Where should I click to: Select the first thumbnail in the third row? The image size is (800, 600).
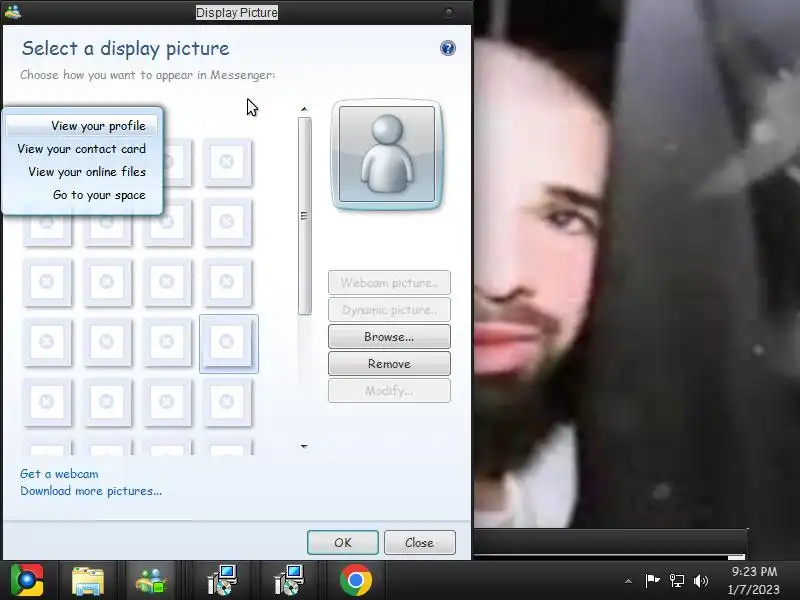click(x=47, y=282)
